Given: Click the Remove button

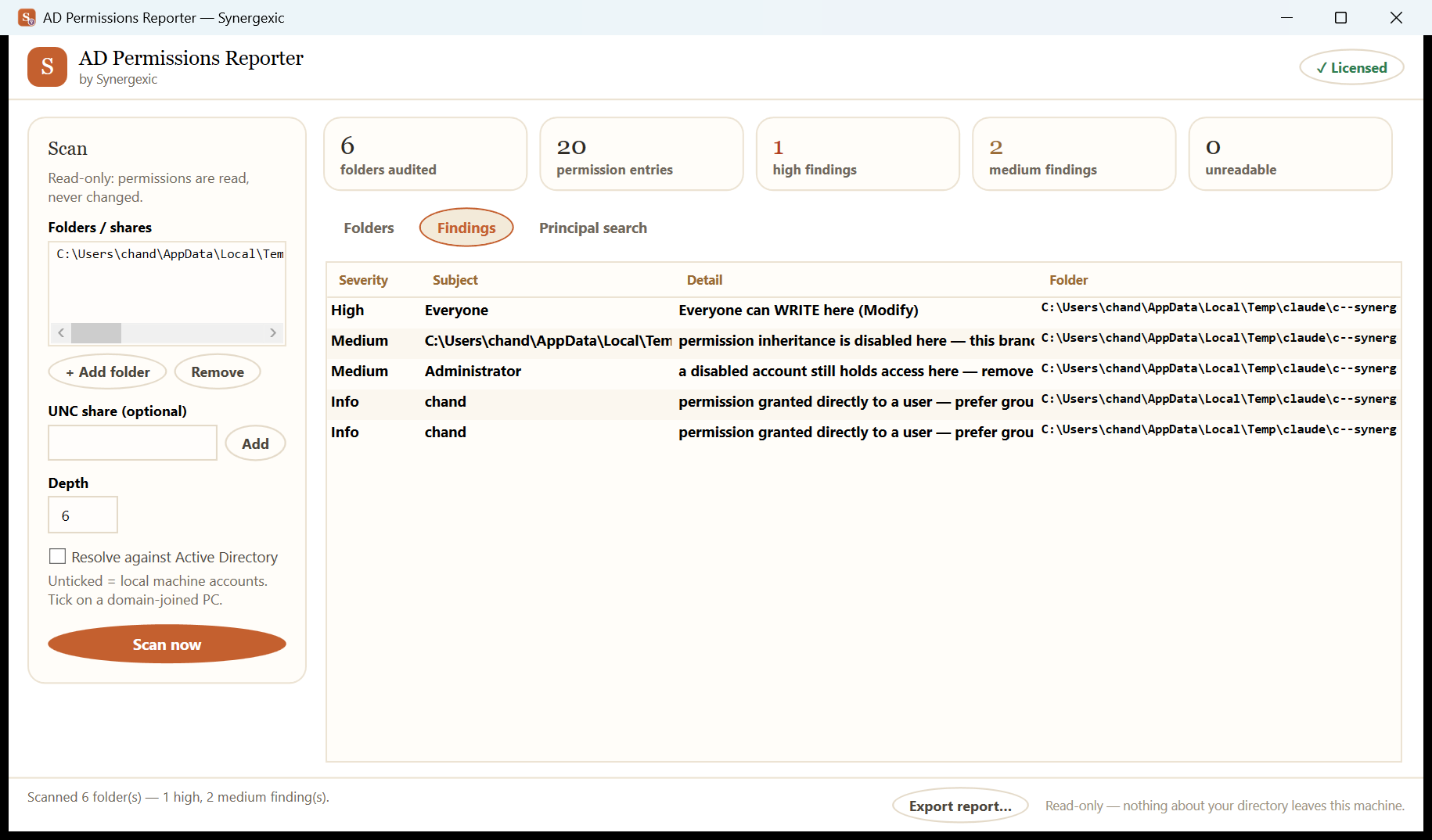Looking at the screenshot, I should [x=218, y=372].
